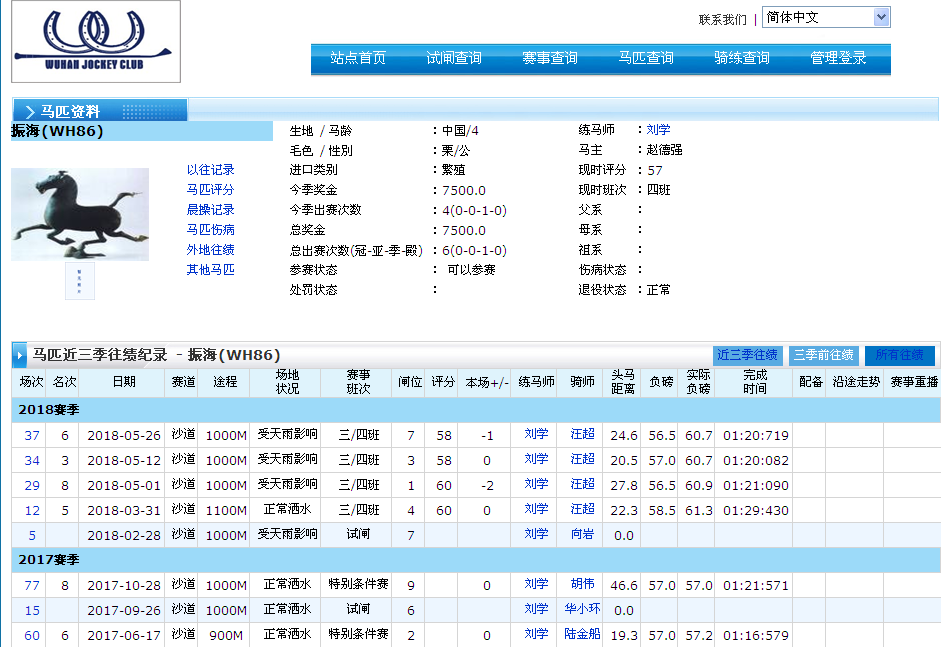Click the horse statue photo thumbnail

pos(80,214)
